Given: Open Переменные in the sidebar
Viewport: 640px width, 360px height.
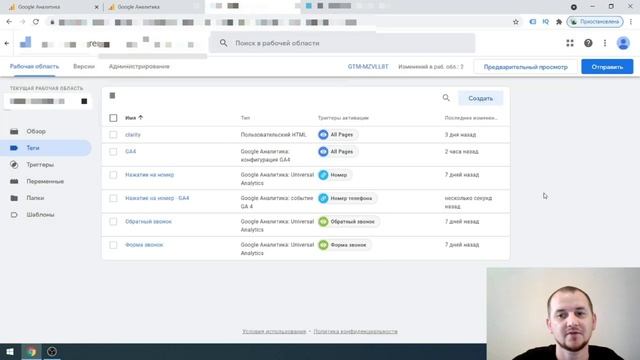Looking at the screenshot, I should coord(46,181).
